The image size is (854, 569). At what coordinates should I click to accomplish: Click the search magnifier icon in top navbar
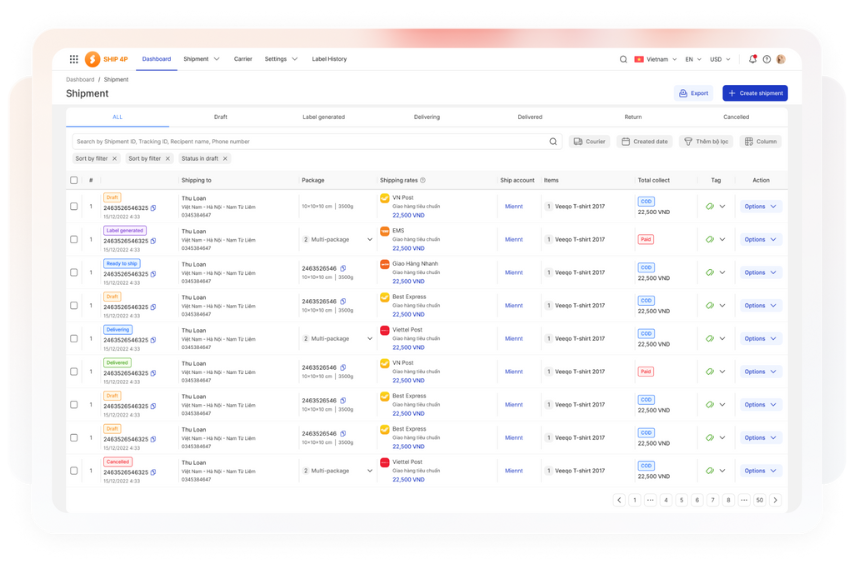click(624, 59)
